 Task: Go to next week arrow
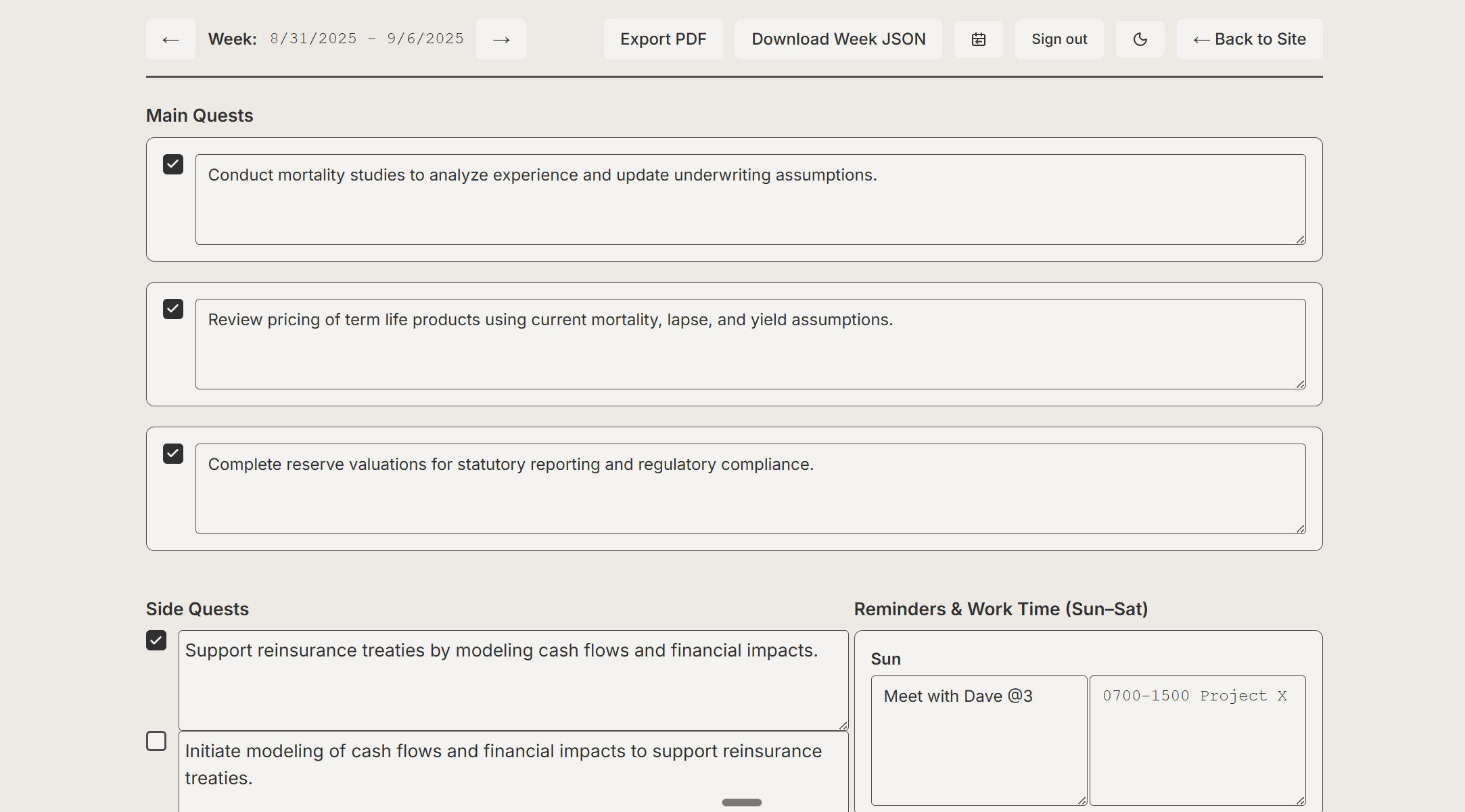tap(501, 39)
